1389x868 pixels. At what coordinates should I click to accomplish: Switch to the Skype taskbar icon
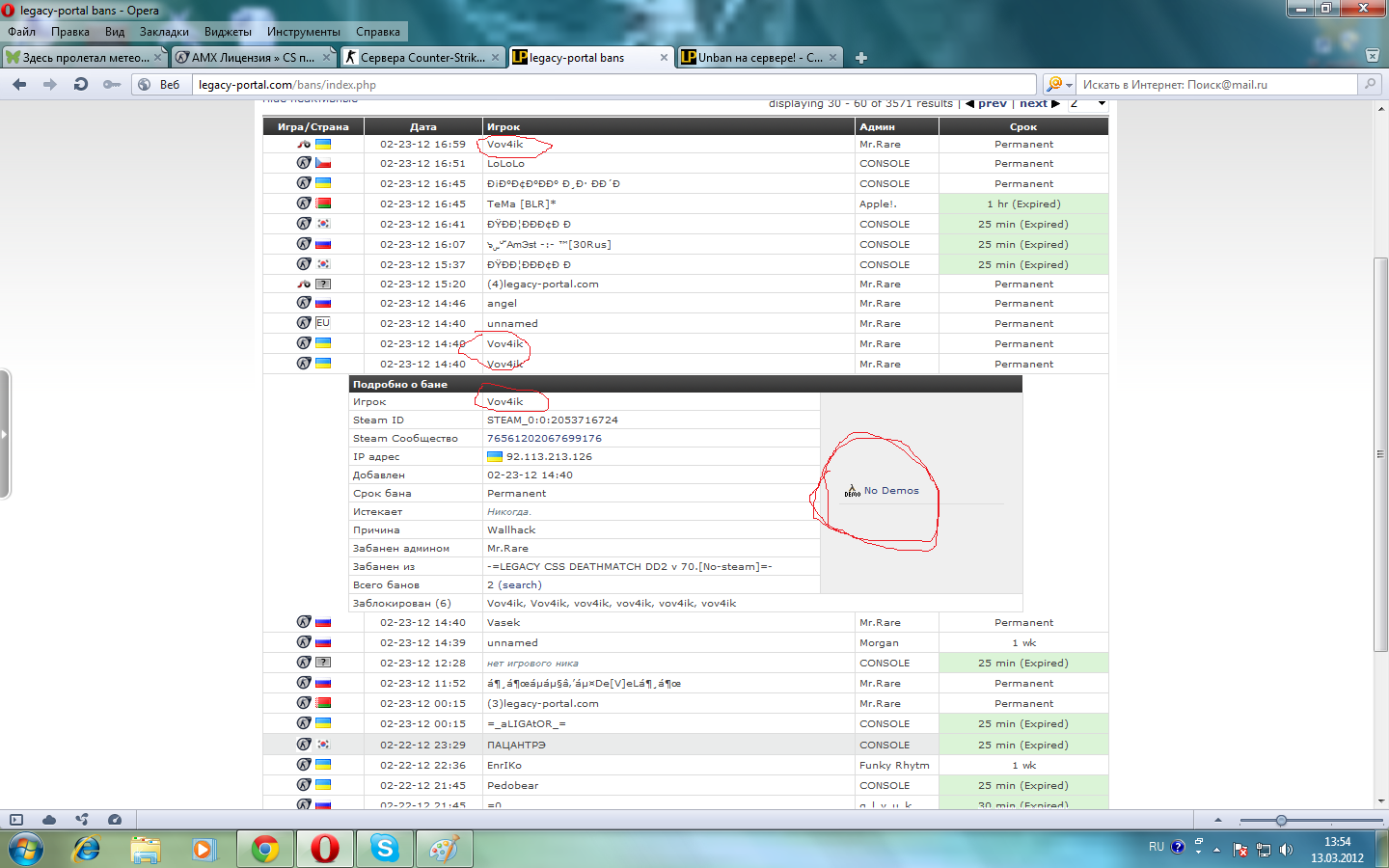(384, 850)
